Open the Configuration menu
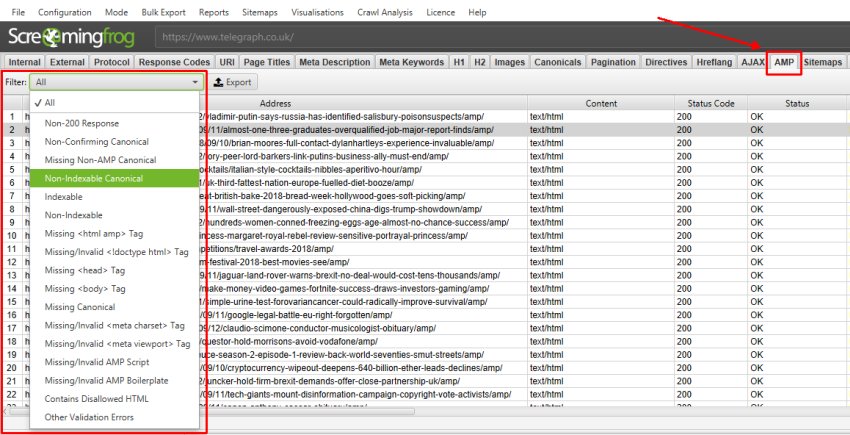850x435 pixels. click(x=65, y=12)
